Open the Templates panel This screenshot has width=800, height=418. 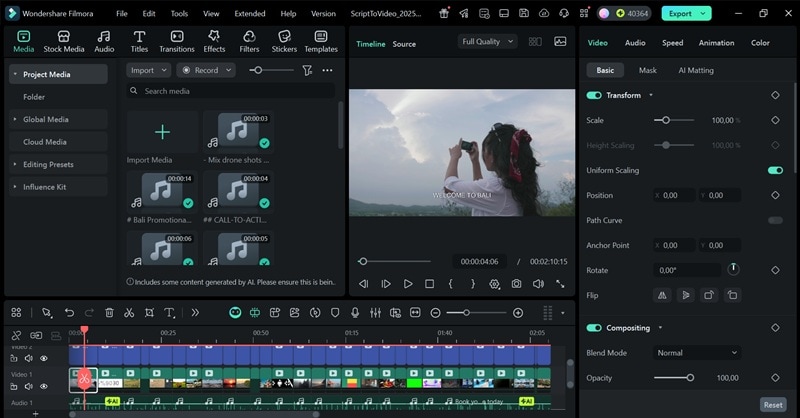pyautogui.click(x=321, y=41)
